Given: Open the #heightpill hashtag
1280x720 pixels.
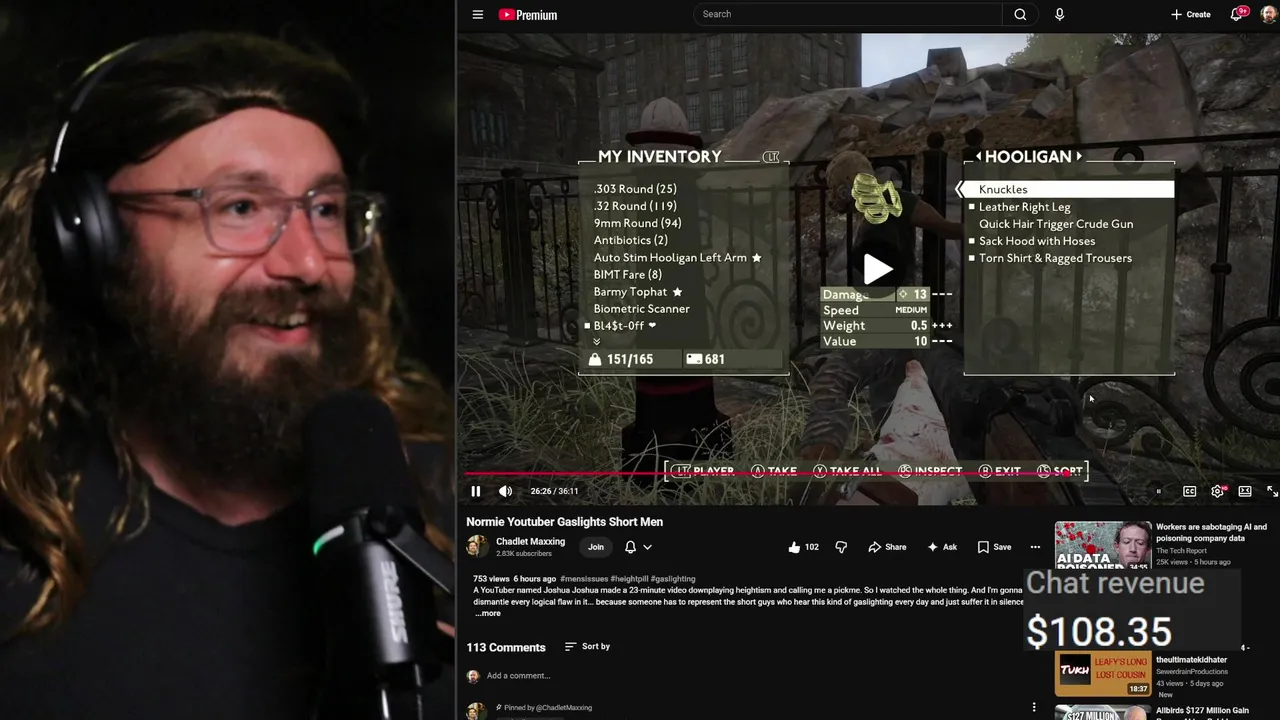Looking at the screenshot, I should tap(629, 579).
